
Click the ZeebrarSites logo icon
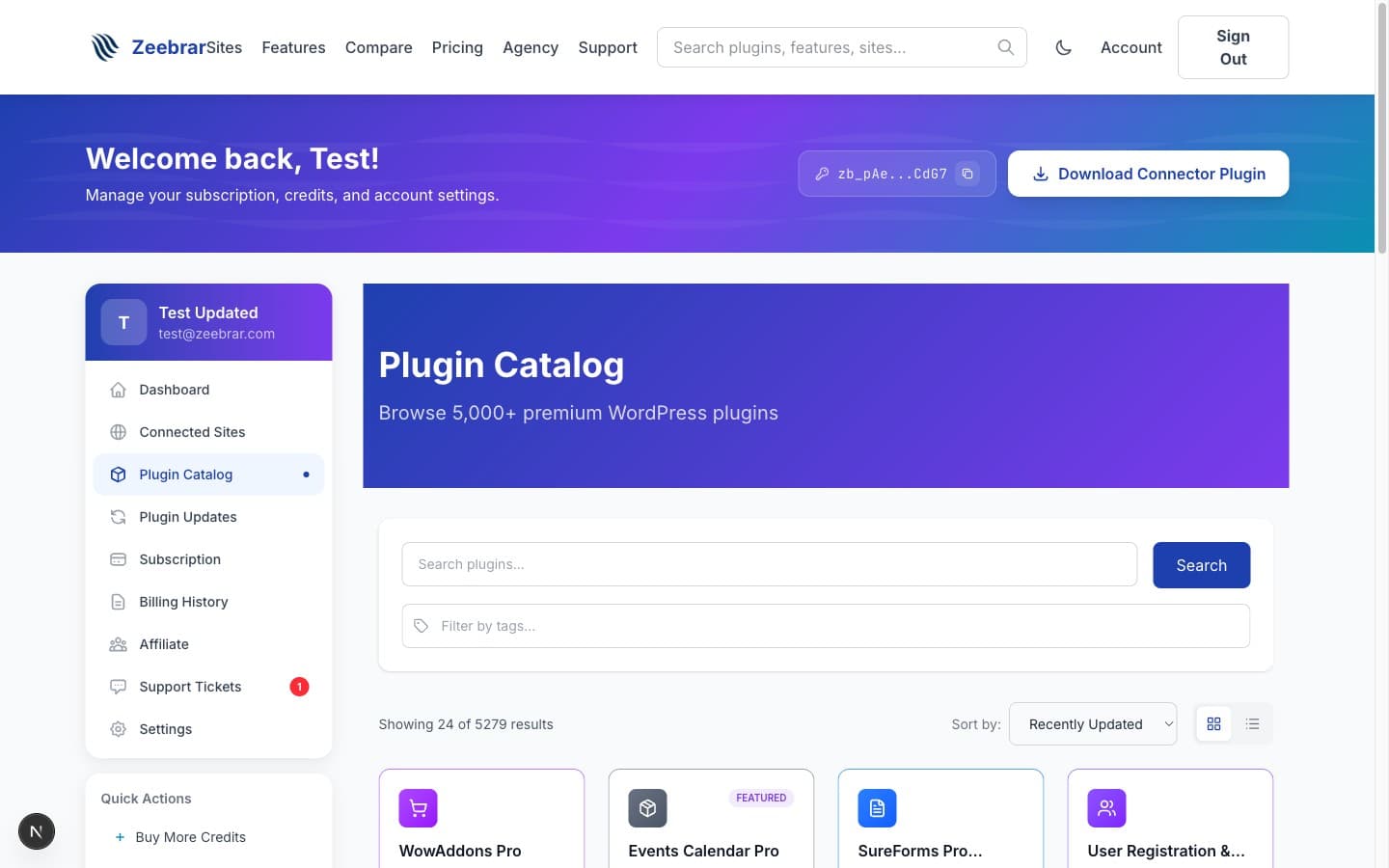tap(105, 47)
